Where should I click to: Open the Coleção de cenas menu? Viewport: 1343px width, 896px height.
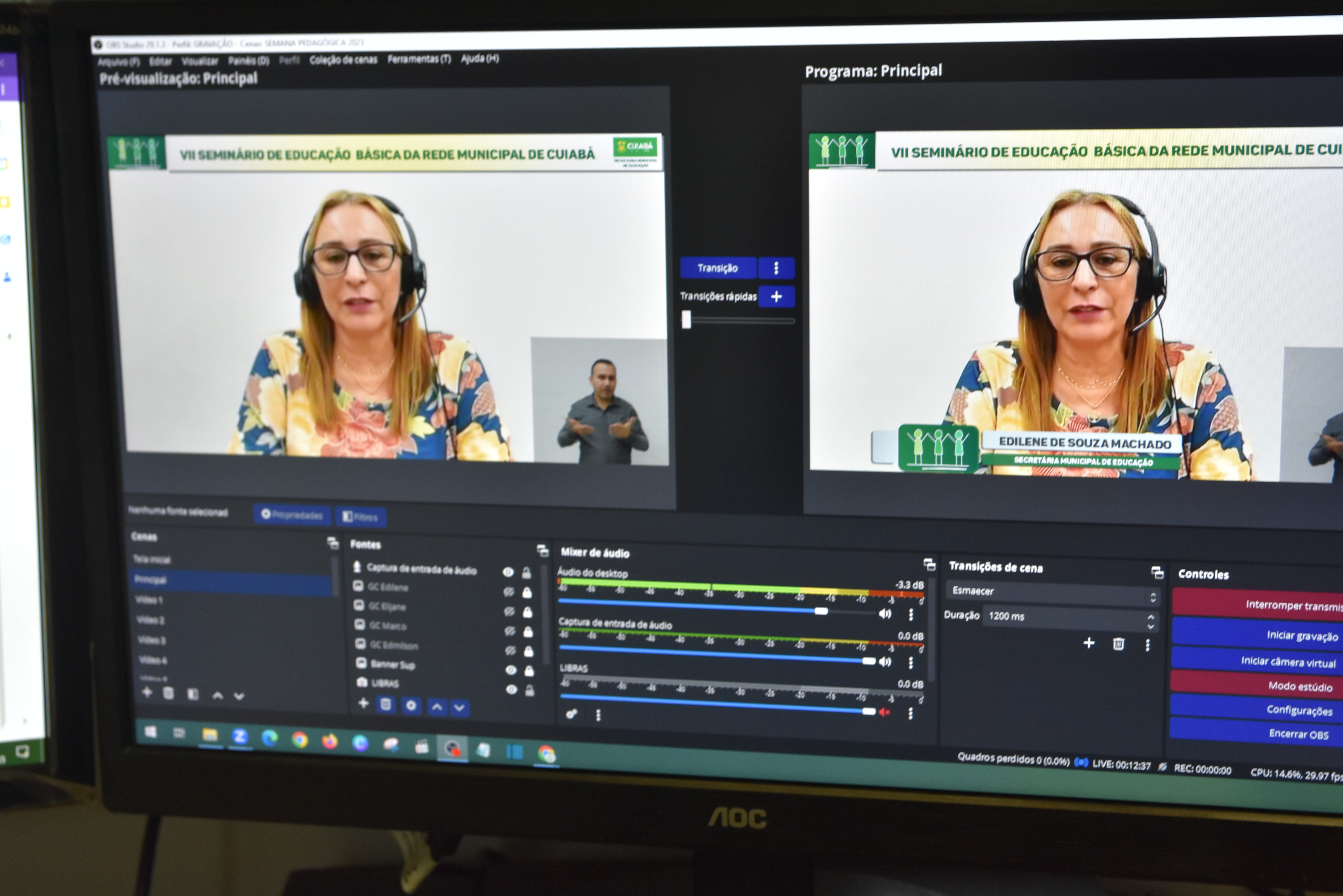pos(343,59)
